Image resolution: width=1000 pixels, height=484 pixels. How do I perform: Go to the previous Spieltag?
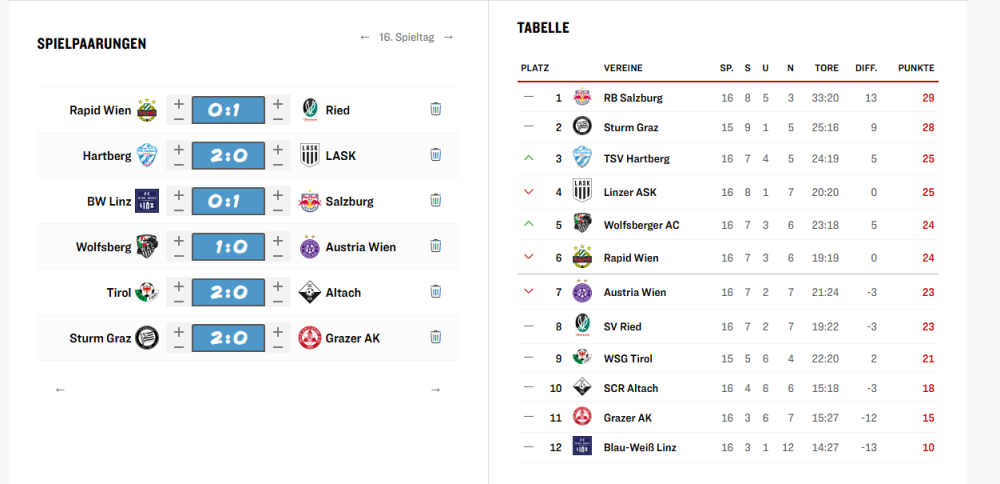click(365, 37)
